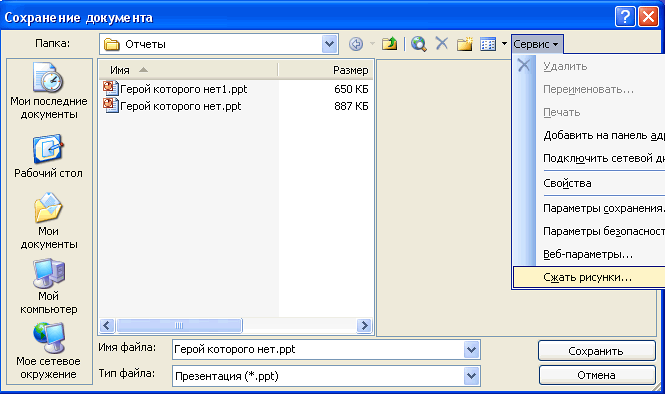Open Мои документы in places bar
Image resolution: width=665 pixels, height=394 pixels.
coord(49,221)
